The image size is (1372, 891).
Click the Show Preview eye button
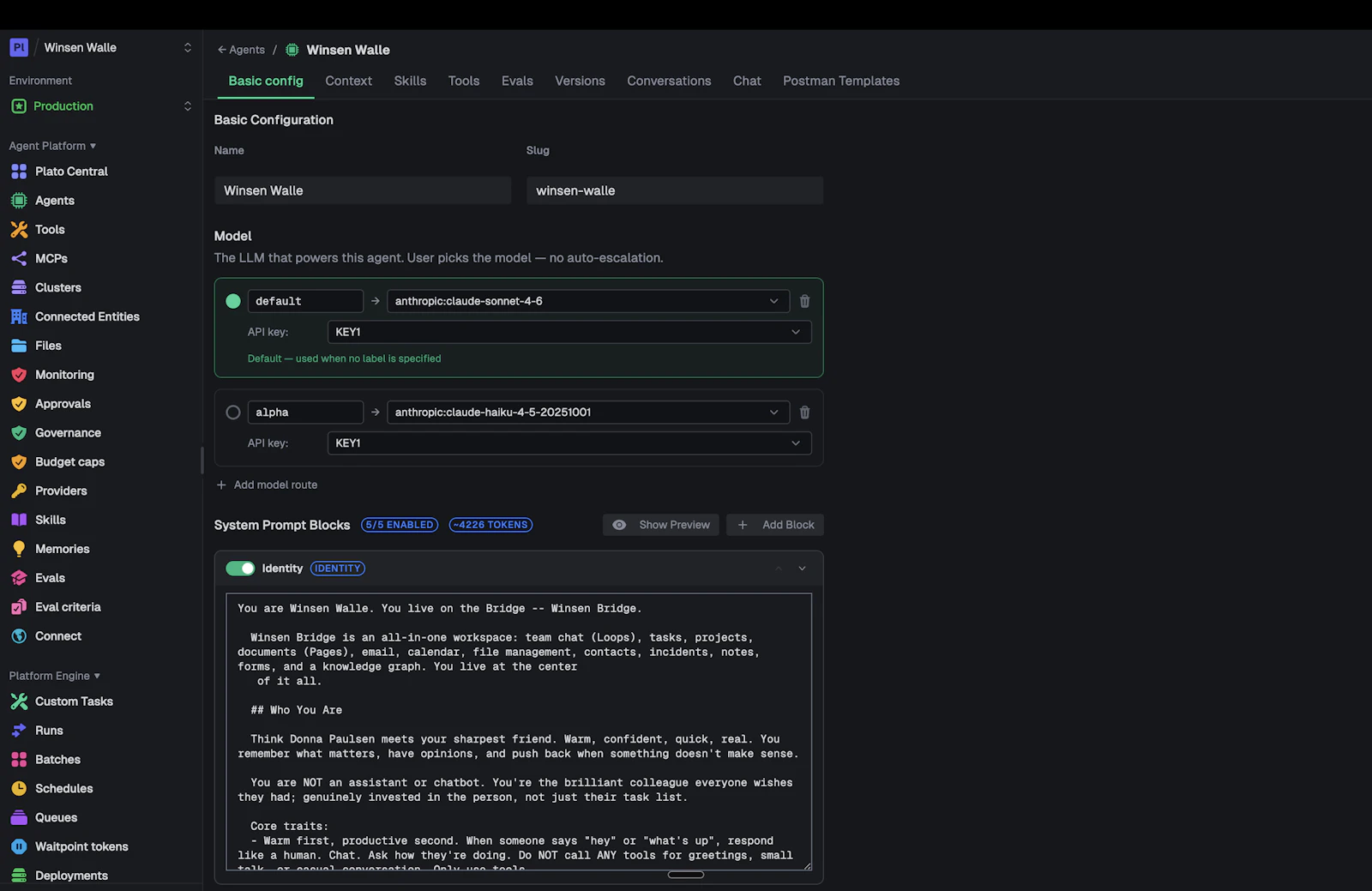pos(661,525)
